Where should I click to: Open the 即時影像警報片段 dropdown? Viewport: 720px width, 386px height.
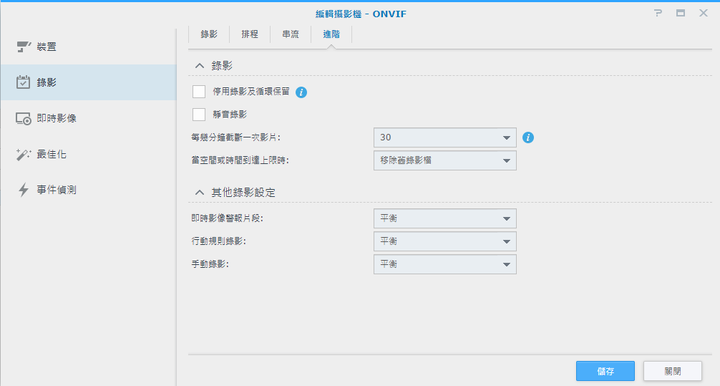point(445,218)
